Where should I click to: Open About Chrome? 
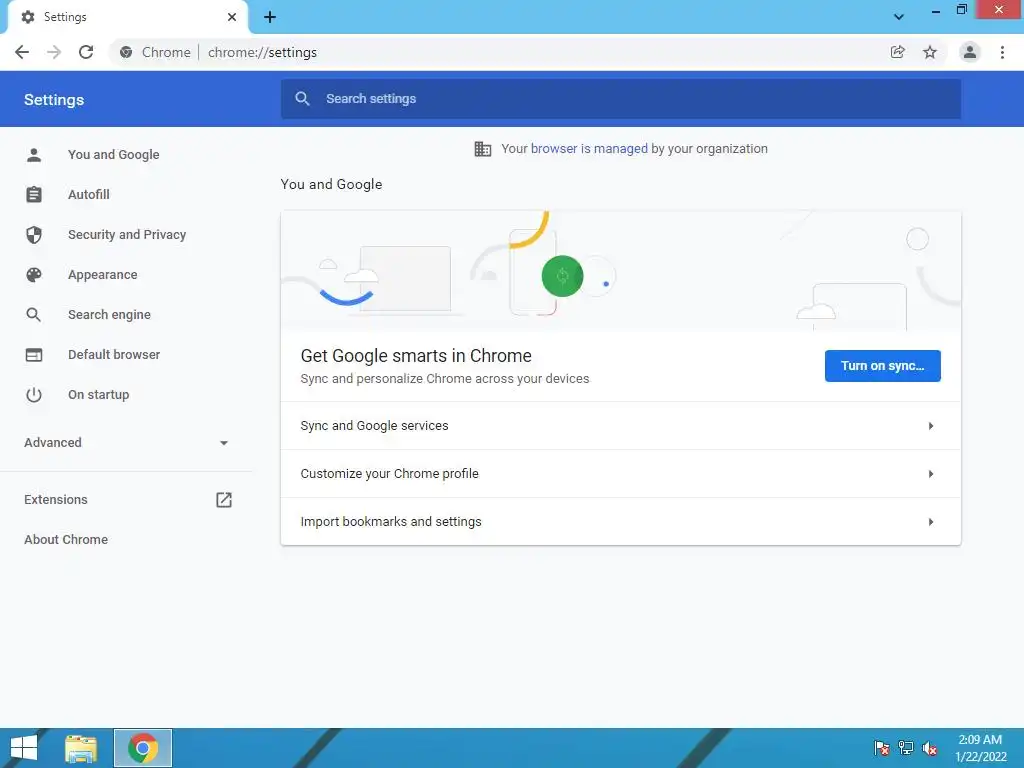[66, 539]
